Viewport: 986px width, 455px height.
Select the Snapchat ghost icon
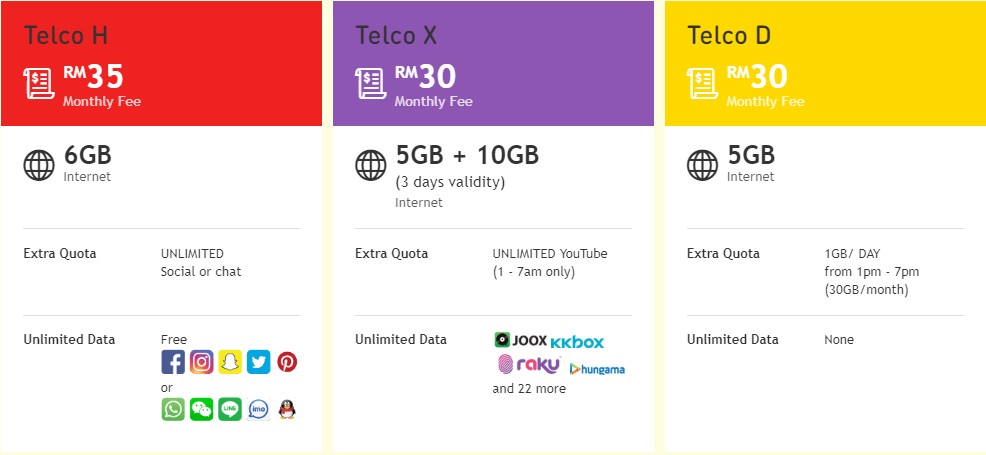230,362
